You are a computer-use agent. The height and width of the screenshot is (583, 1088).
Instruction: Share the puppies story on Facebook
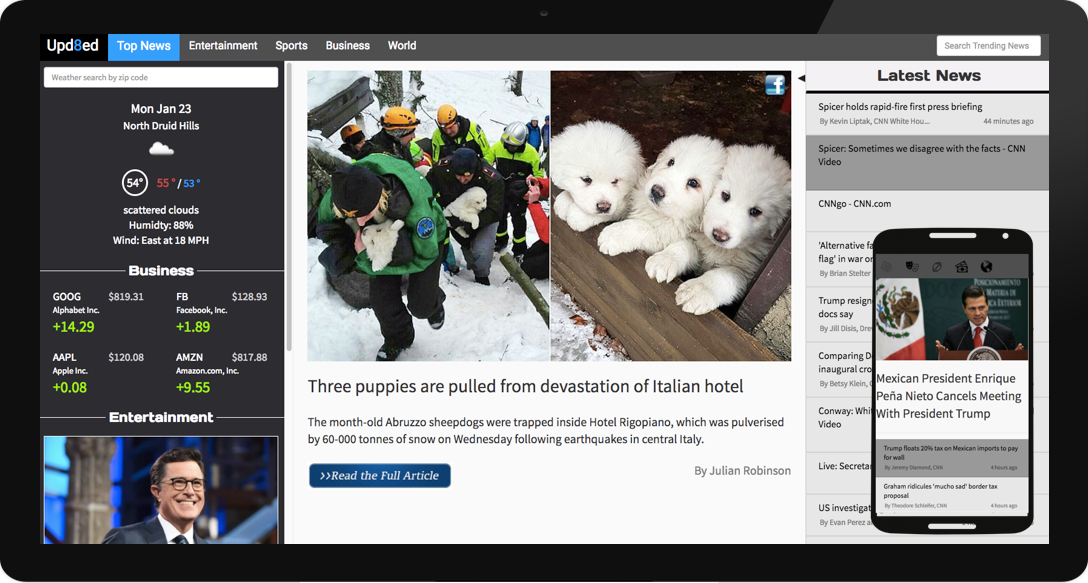tap(775, 85)
